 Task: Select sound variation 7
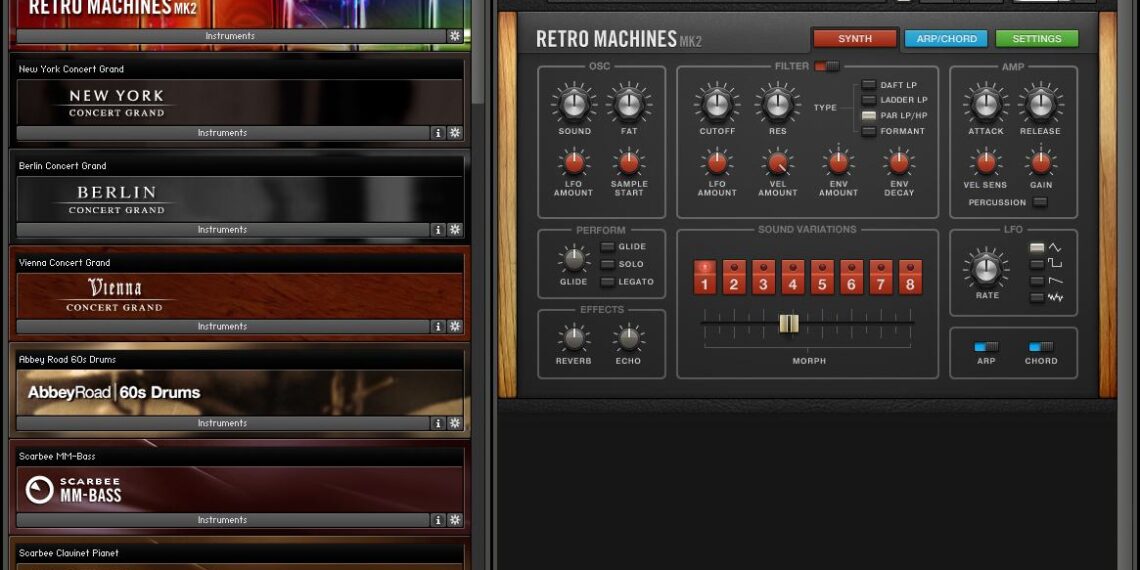(880, 277)
